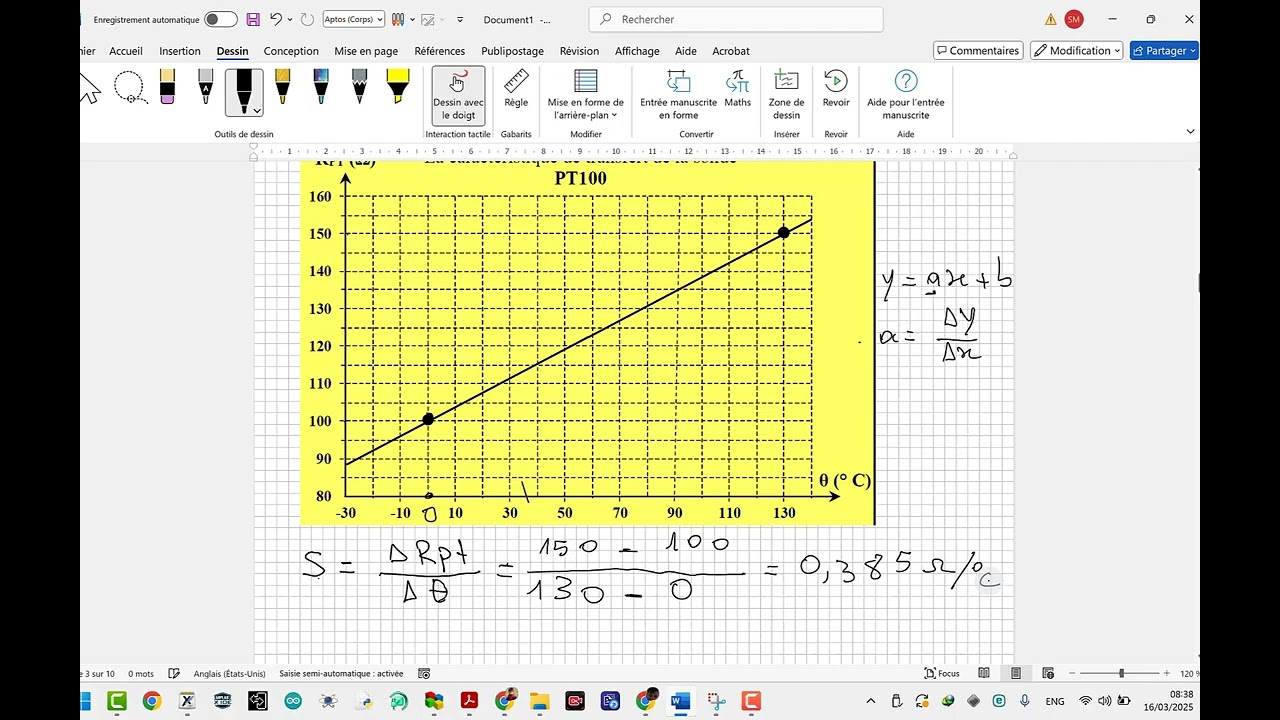The image size is (1280, 720).
Task: Select the arrow selection tool
Action: click(x=90, y=88)
